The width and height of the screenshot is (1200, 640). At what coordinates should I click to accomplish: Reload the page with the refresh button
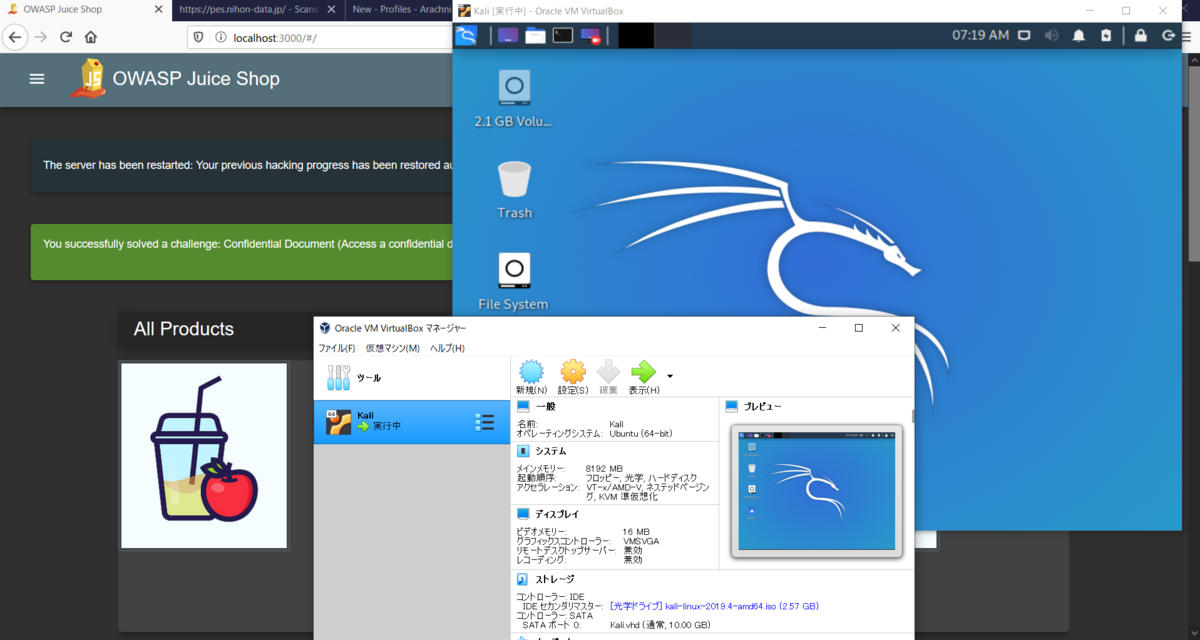click(x=66, y=37)
